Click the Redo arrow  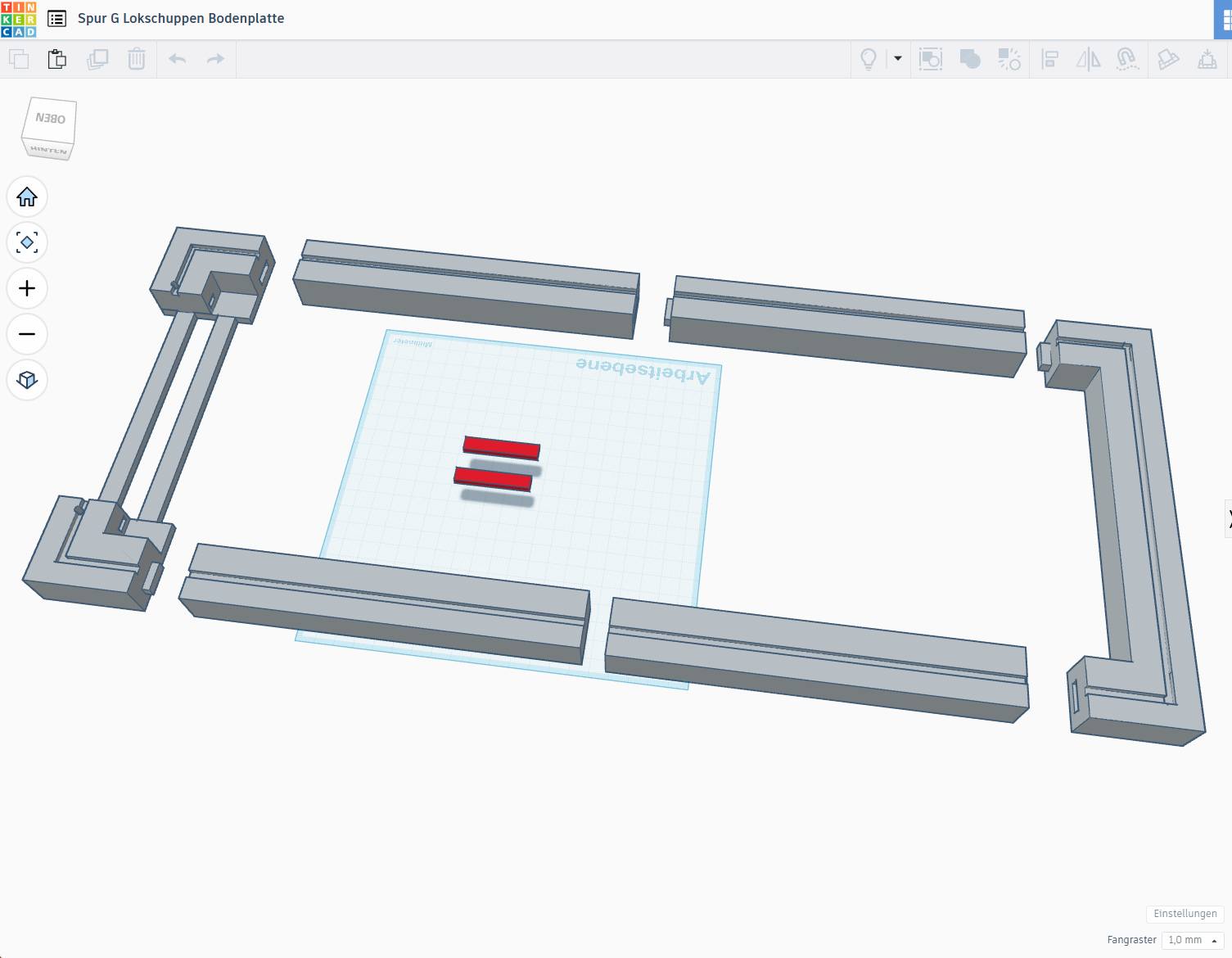[215, 59]
